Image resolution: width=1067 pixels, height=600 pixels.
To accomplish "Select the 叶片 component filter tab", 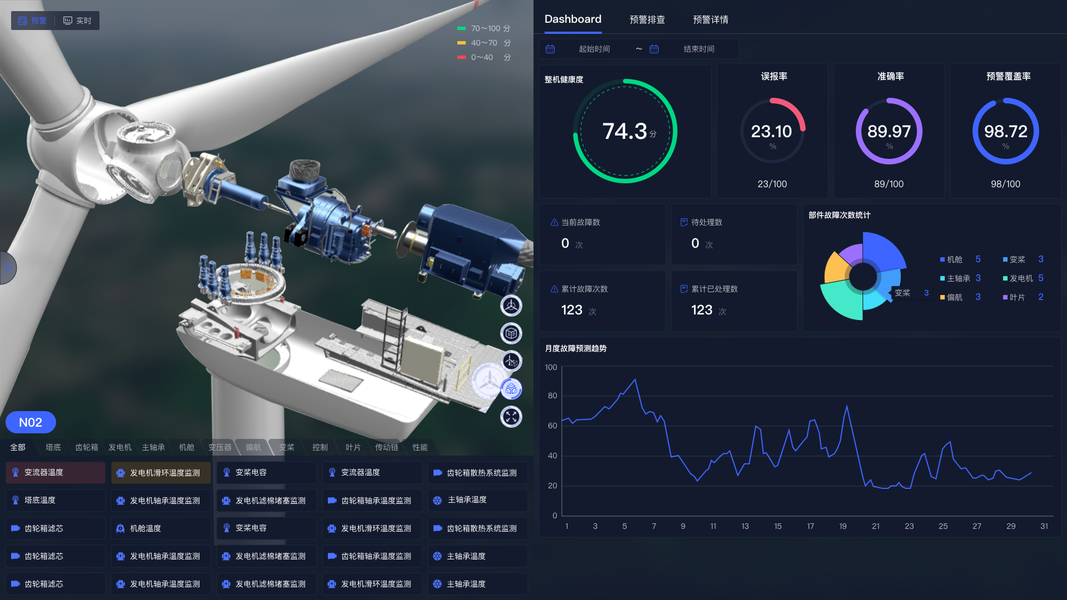I will pos(353,447).
